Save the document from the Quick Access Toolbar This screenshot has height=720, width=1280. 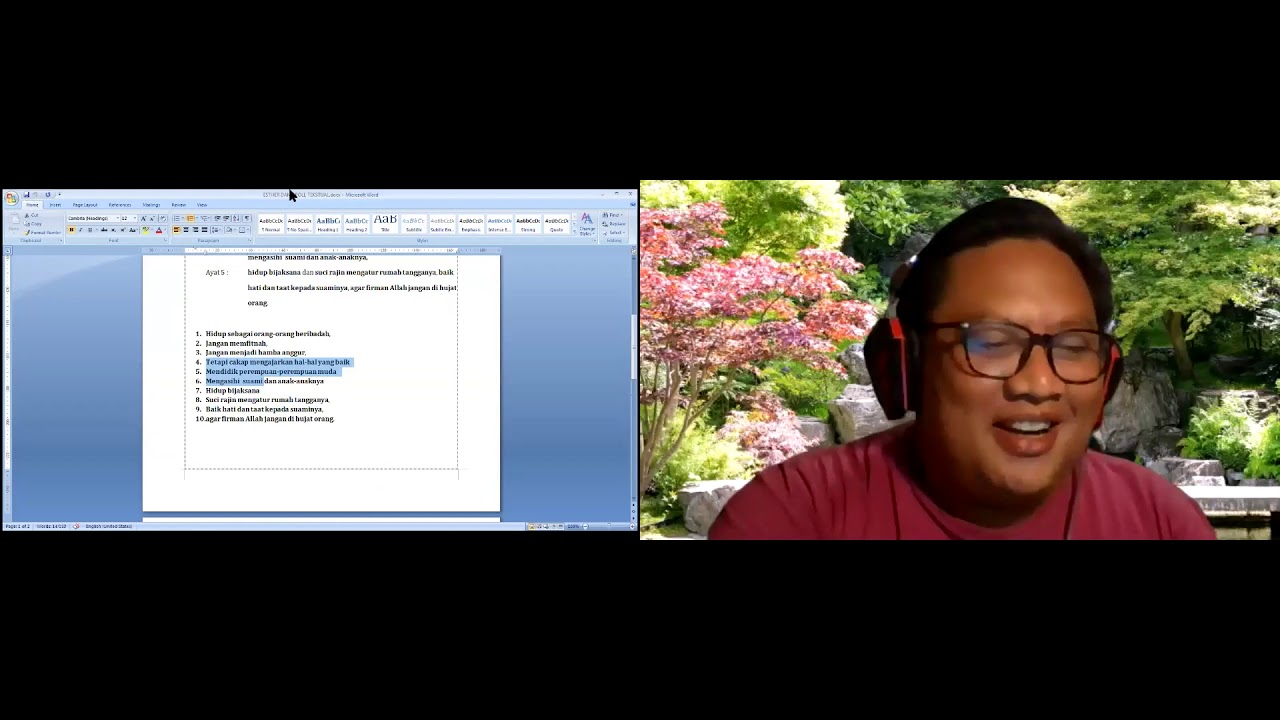26,195
